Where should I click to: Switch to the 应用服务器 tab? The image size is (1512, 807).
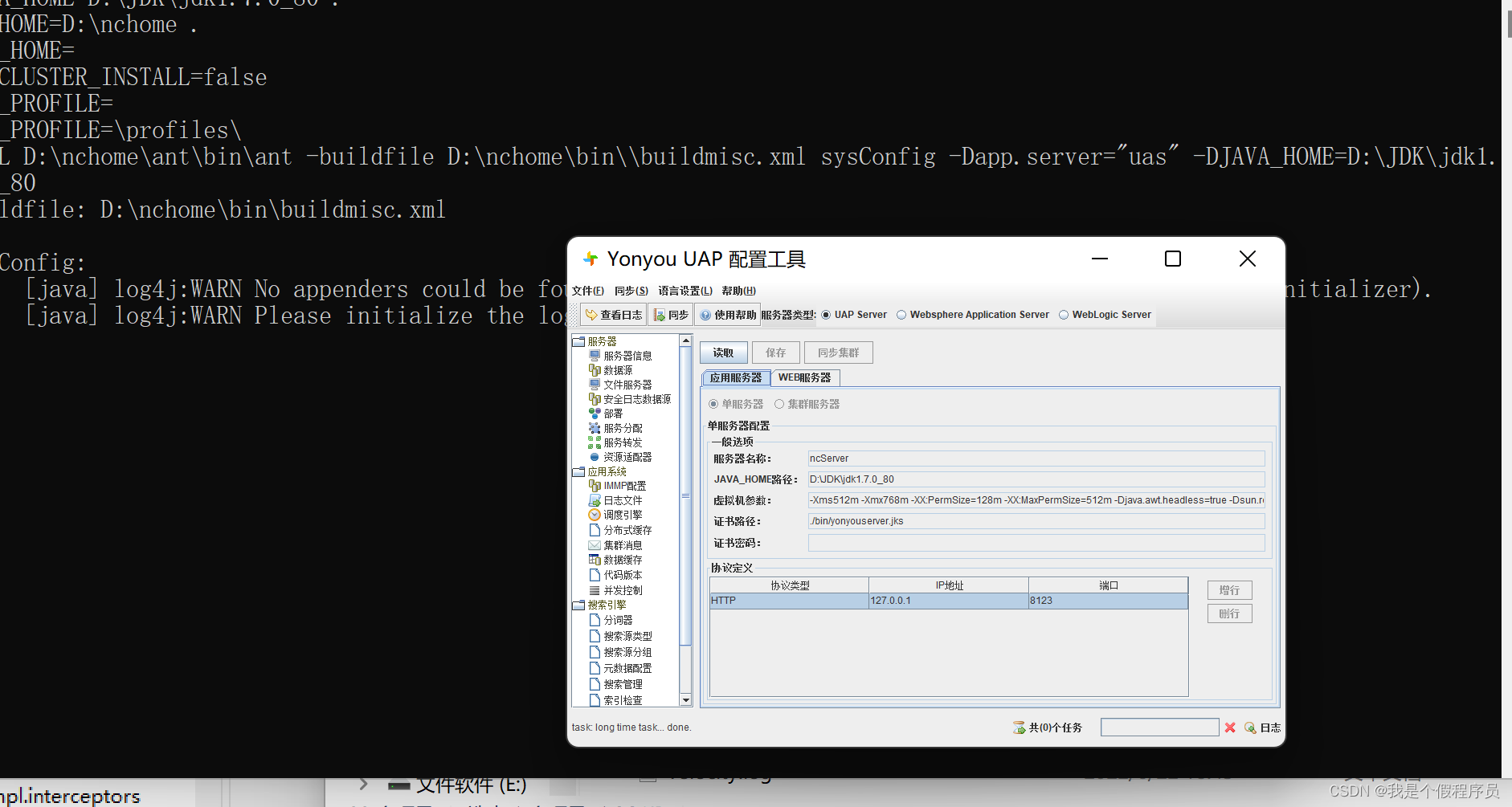point(736,377)
